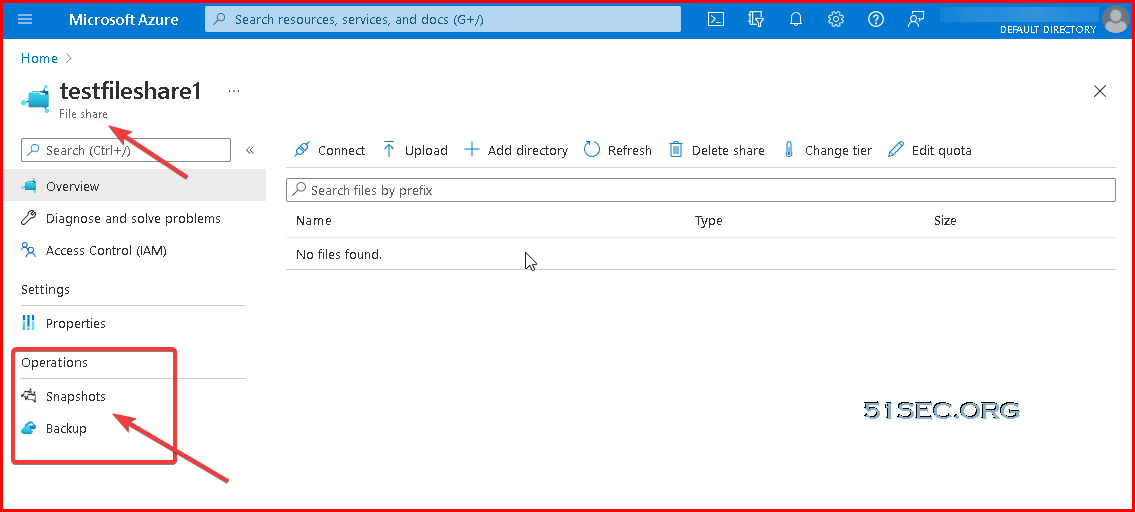Open the Help question mark icon

tap(876, 20)
